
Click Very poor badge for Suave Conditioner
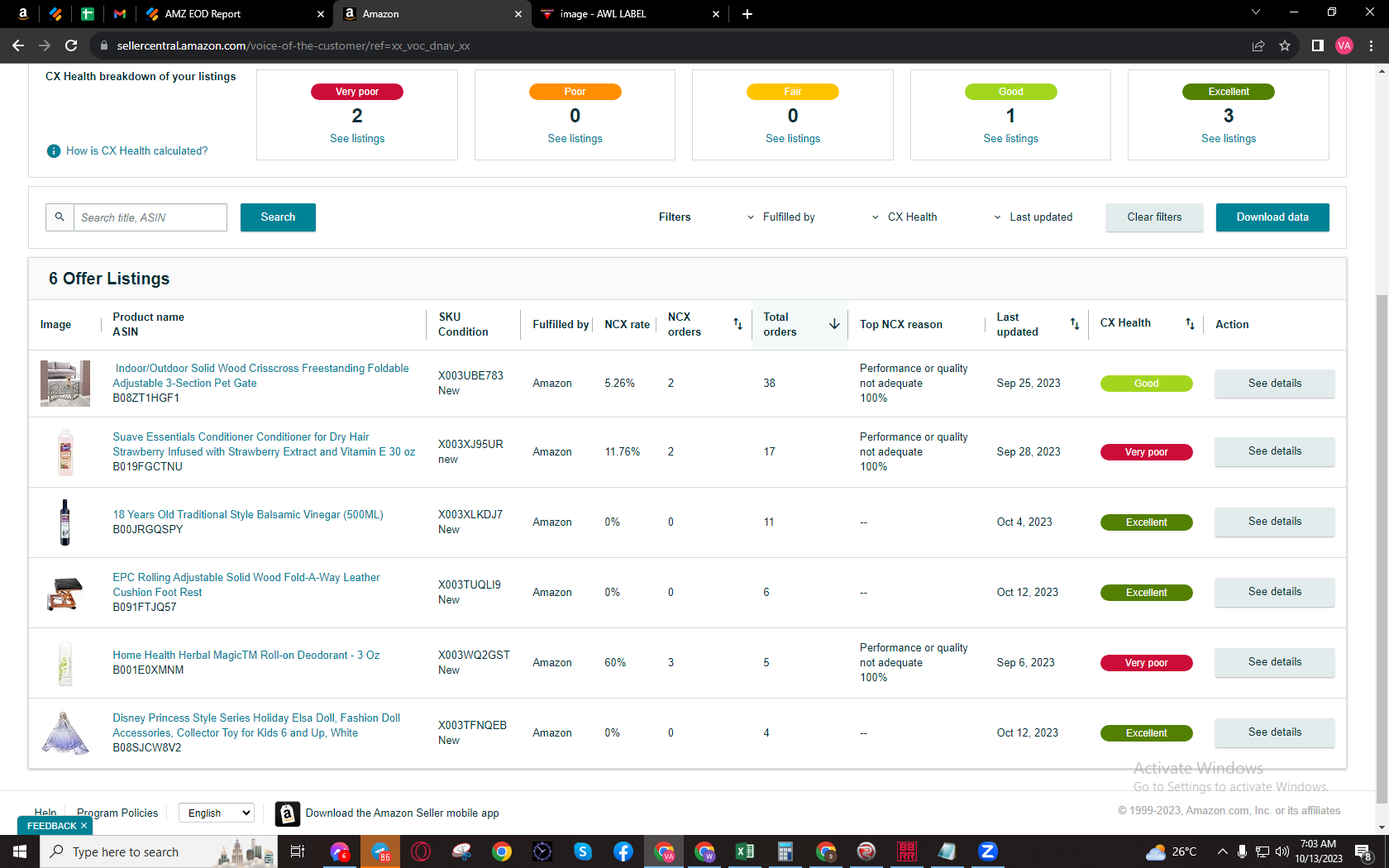tap(1146, 452)
